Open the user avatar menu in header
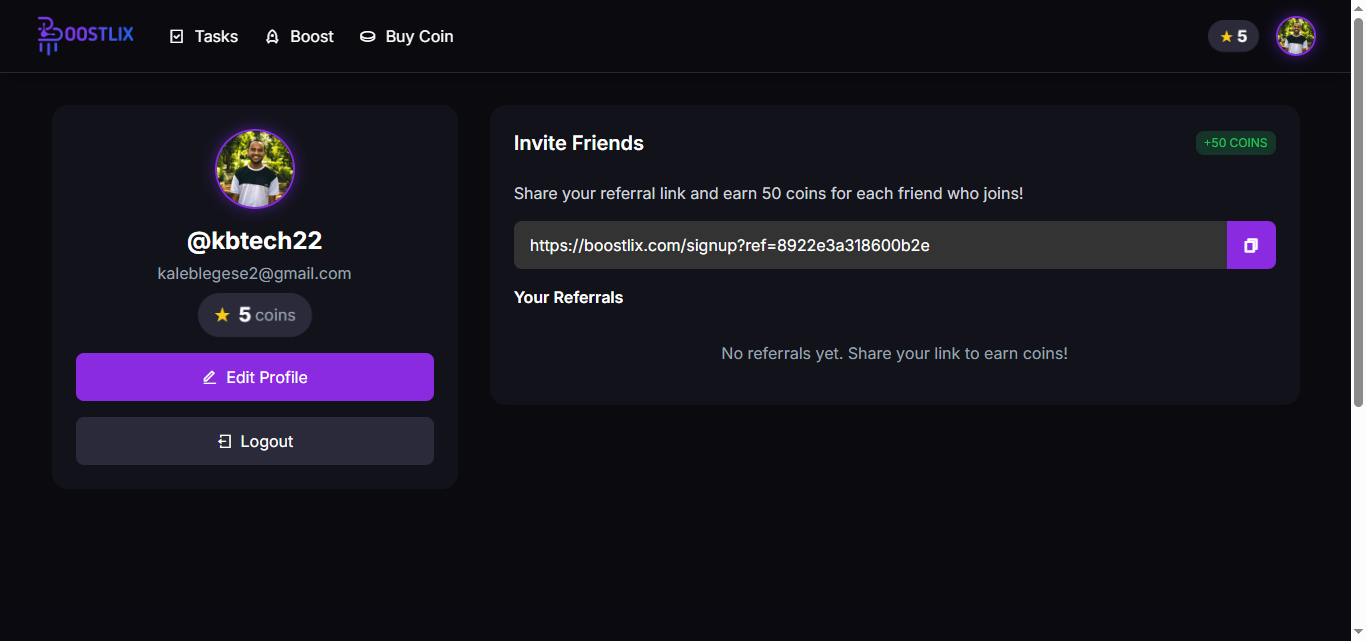Viewport: 1366px width, 641px height. point(1295,37)
